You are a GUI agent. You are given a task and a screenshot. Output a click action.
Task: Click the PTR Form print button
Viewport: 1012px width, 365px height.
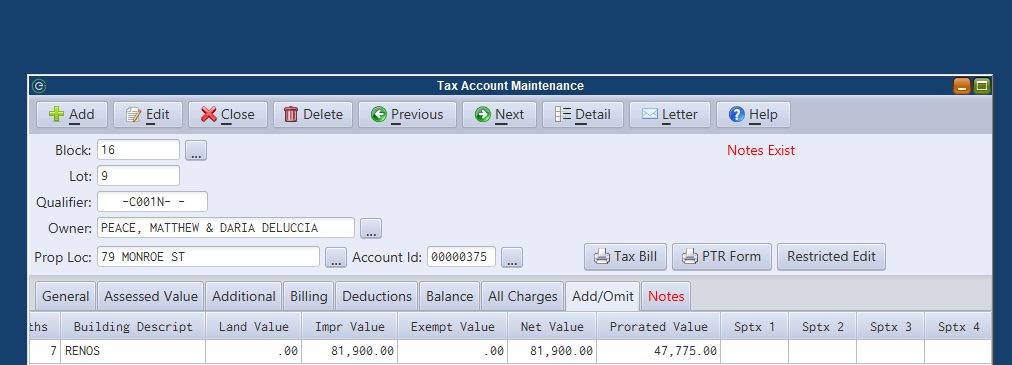tap(722, 257)
